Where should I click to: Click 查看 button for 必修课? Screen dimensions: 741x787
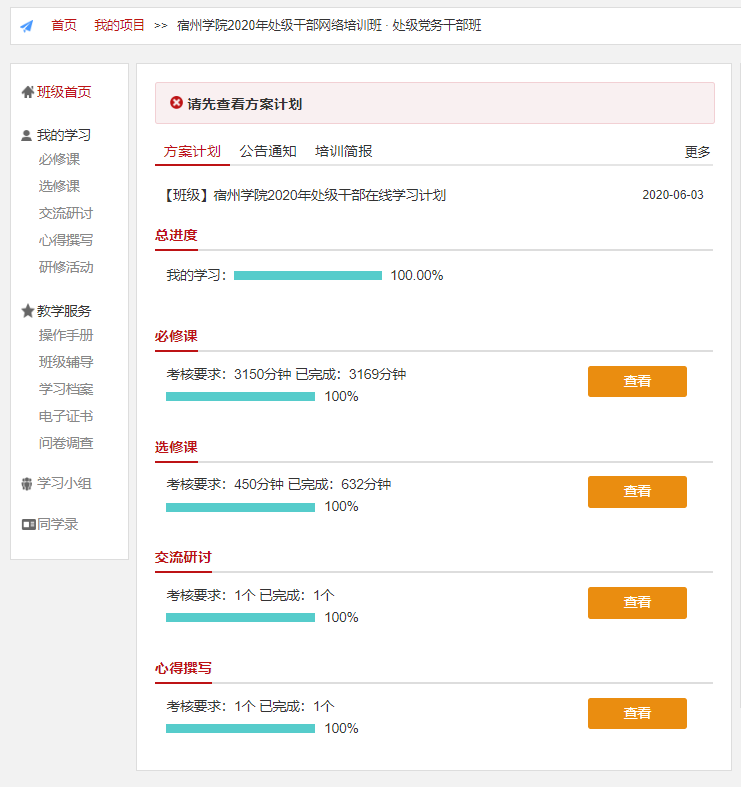pyautogui.click(x=637, y=381)
